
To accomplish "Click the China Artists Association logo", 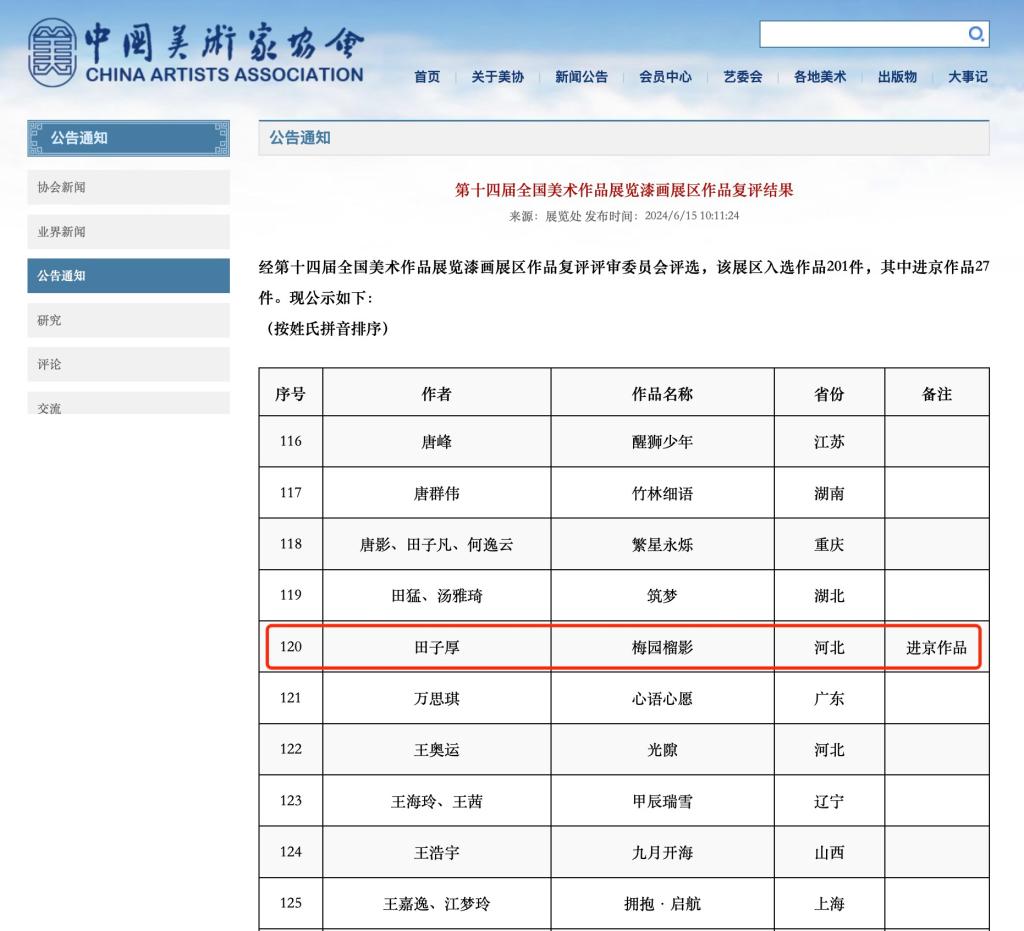I will click(195, 52).
